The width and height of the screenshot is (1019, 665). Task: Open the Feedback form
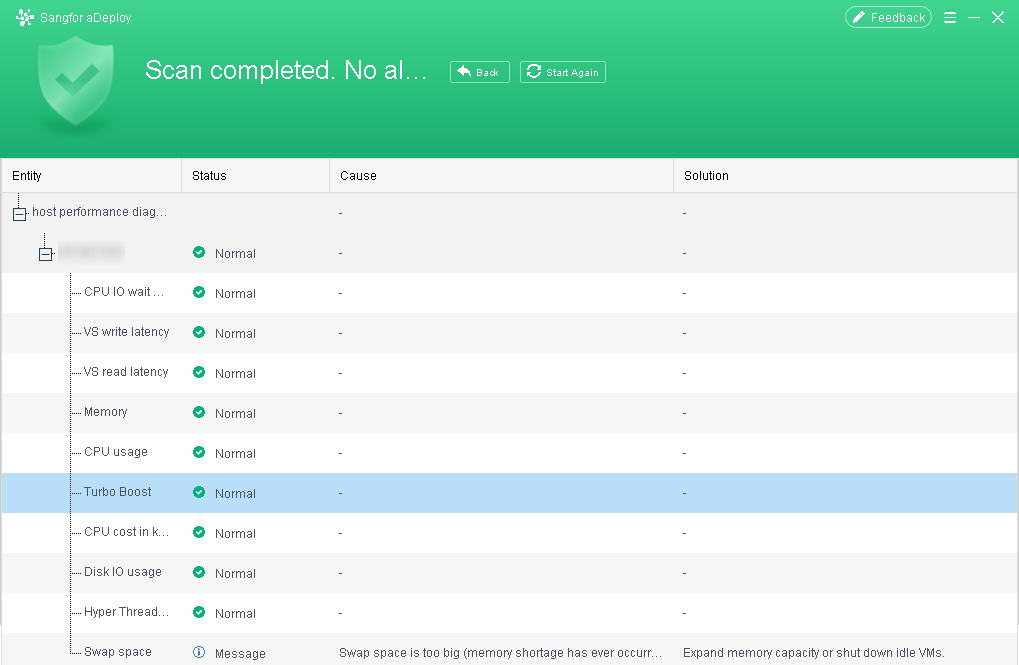click(888, 18)
